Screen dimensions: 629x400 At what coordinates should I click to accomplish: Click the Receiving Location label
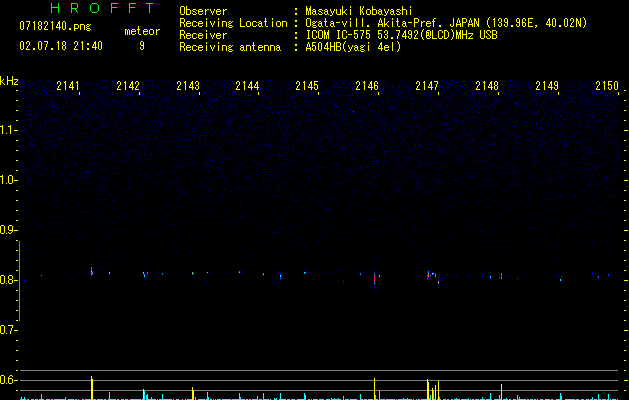click(233, 23)
